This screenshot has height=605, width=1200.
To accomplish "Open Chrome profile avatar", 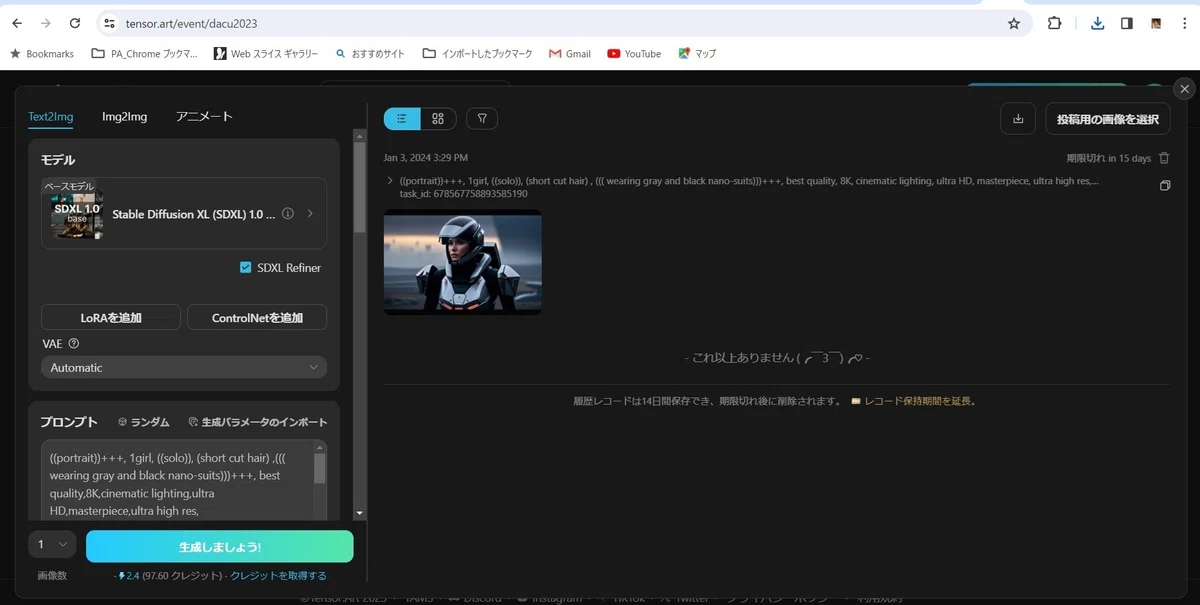I will (x=1156, y=23).
